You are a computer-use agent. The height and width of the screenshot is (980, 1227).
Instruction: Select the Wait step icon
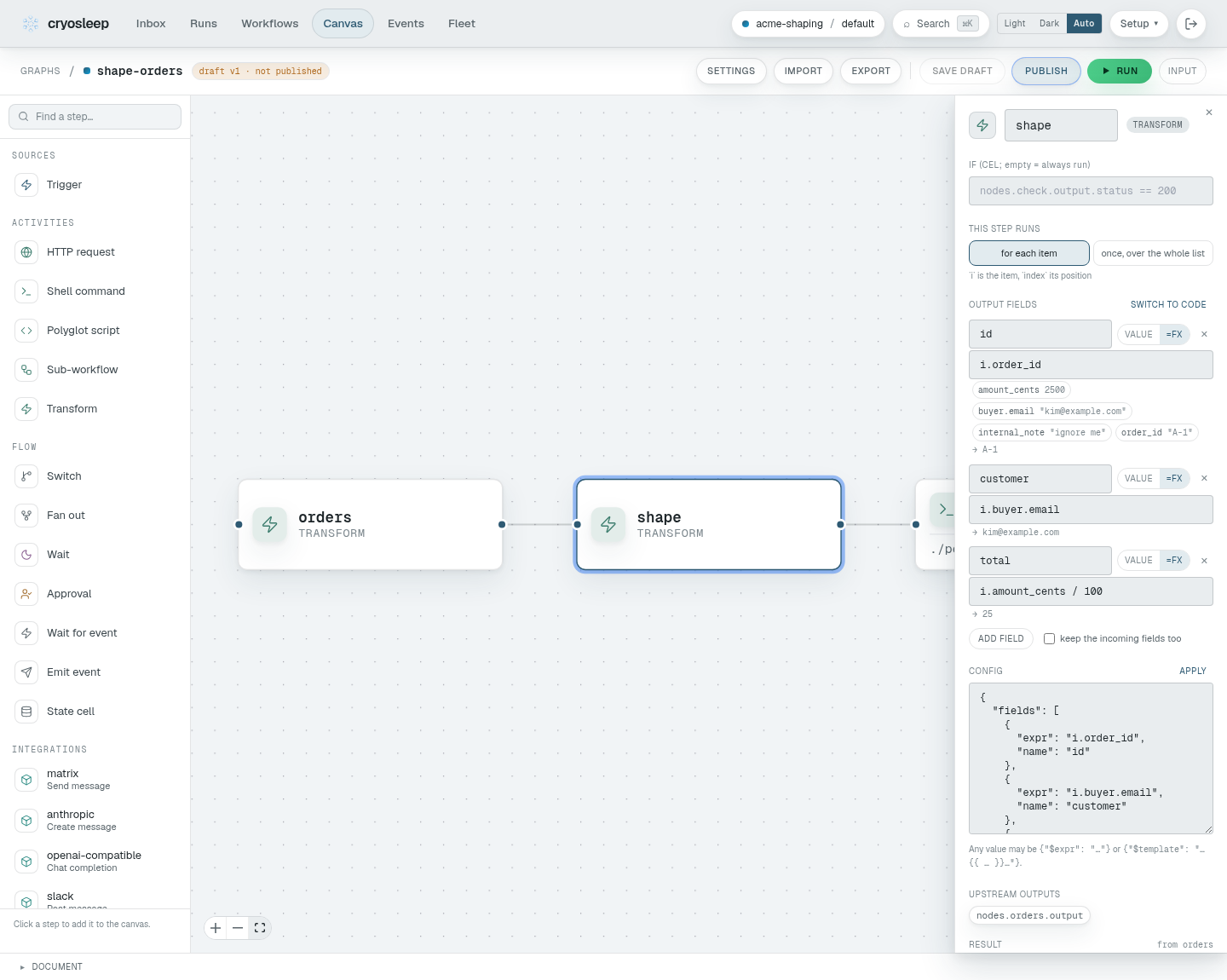(26, 555)
